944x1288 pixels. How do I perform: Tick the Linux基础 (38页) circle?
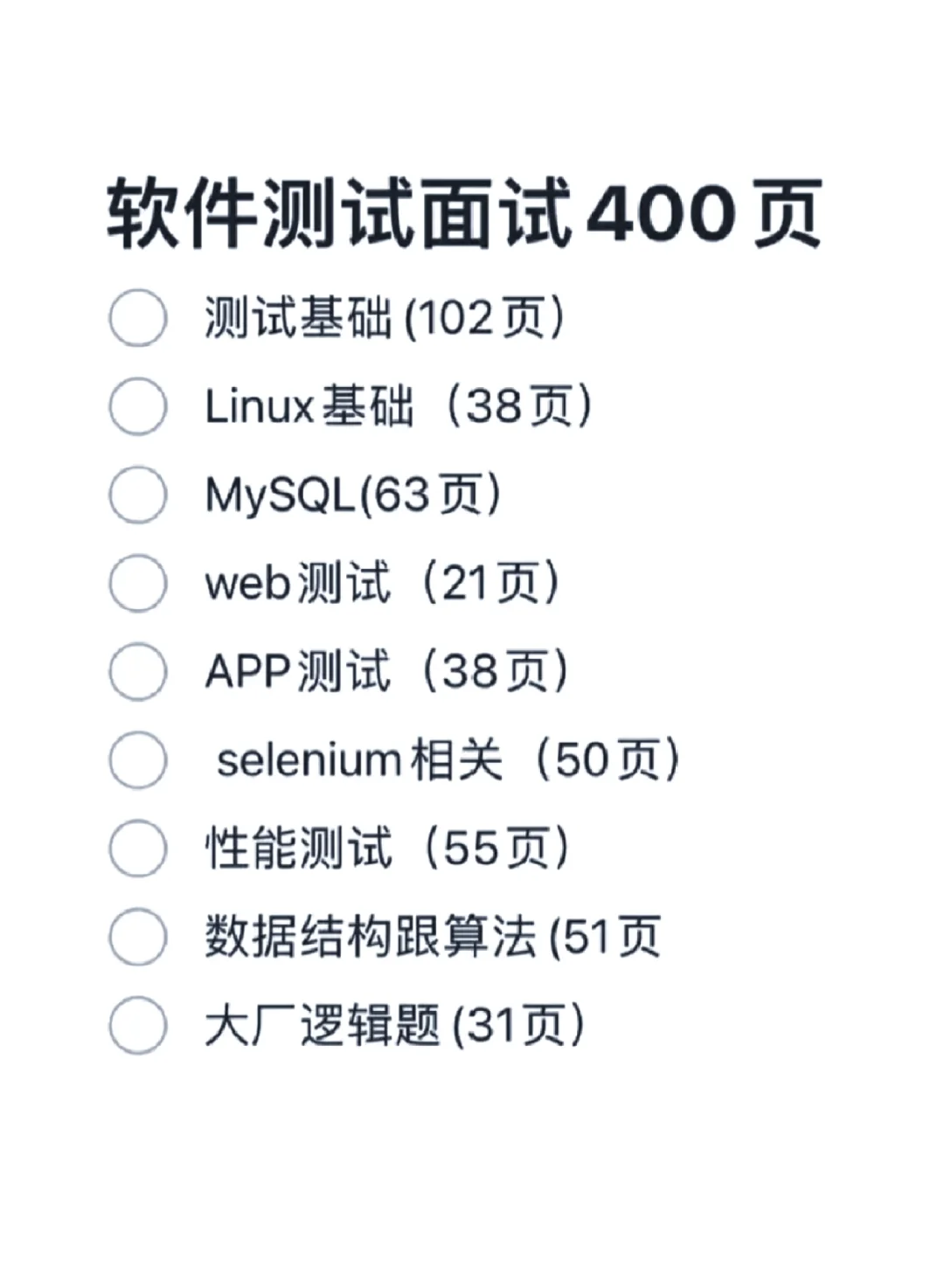point(137,406)
